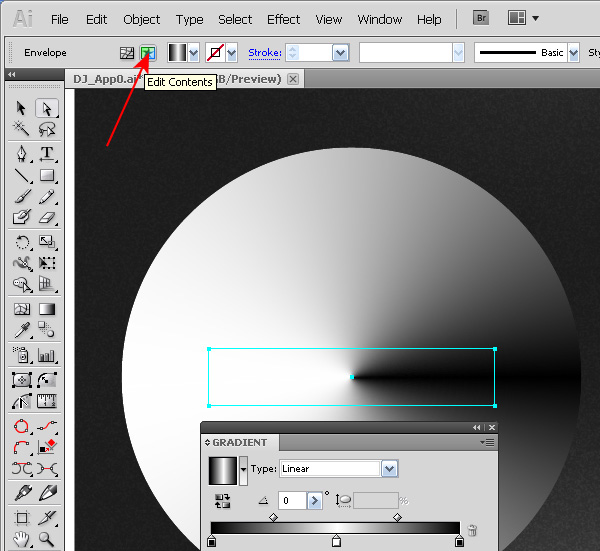Open the stroke weight dropdown
Image resolution: width=600 pixels, height=551 pixels.
click(341, 52)
